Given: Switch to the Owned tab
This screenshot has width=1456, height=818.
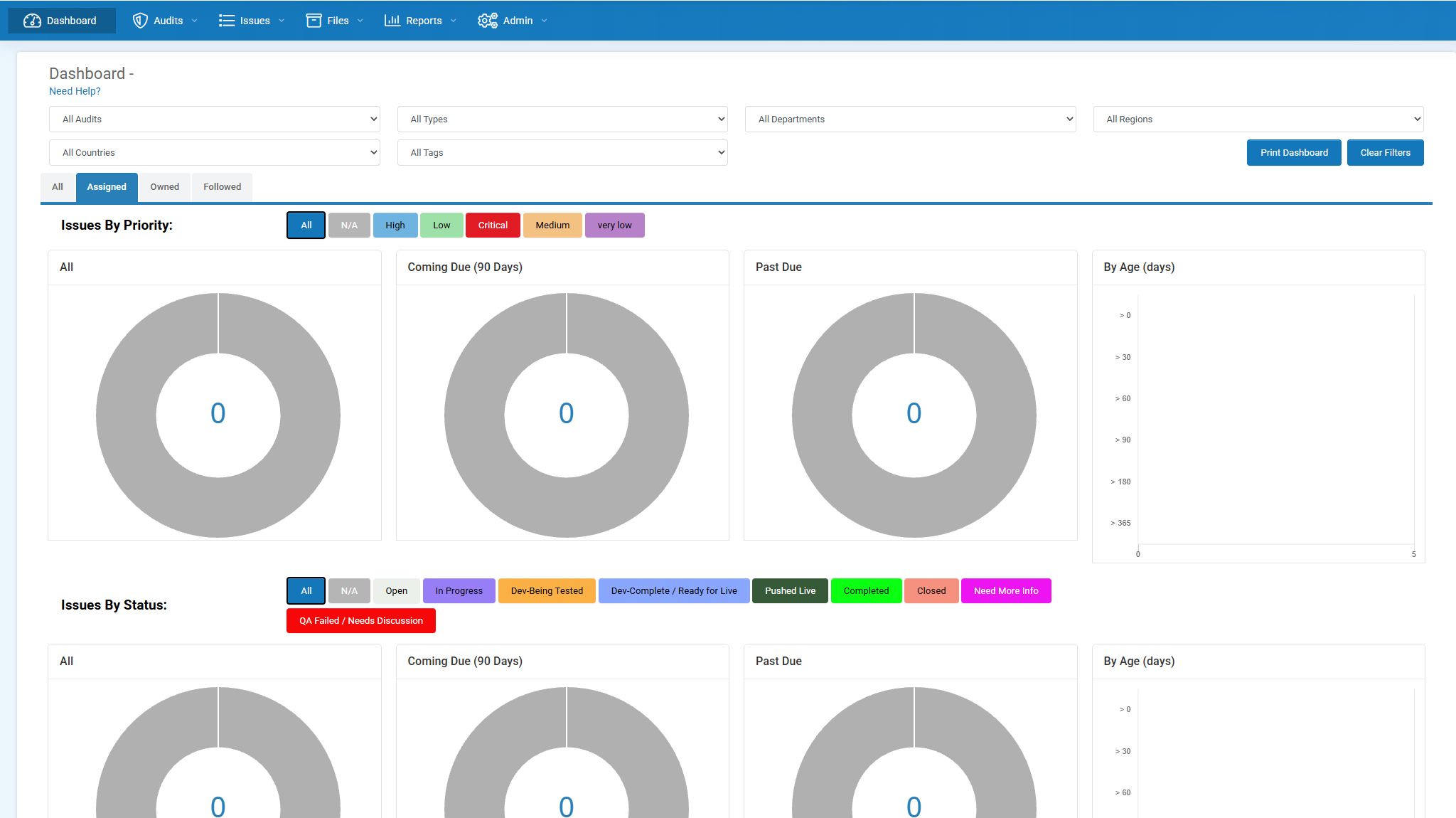Looking at the screenshot, I should [x=164, y=187].
